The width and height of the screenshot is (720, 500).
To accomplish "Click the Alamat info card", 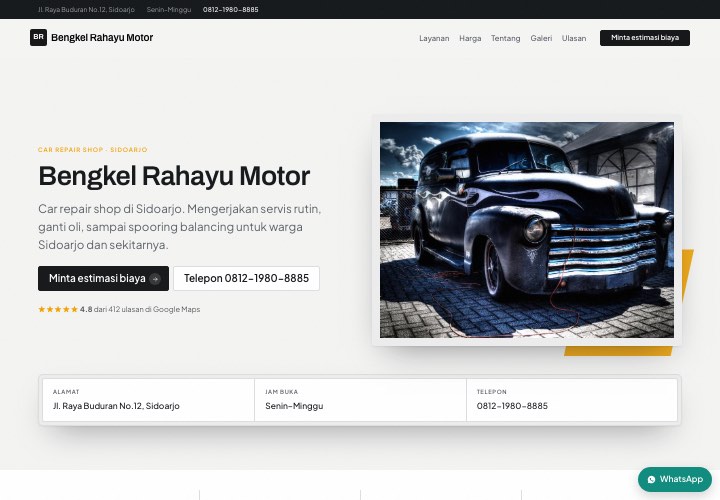I will click(x=148, y=400).
